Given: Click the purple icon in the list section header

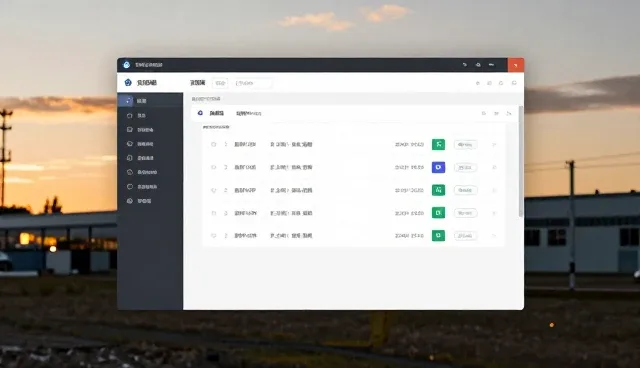Looking at the screenshot, I should (200, 113).
